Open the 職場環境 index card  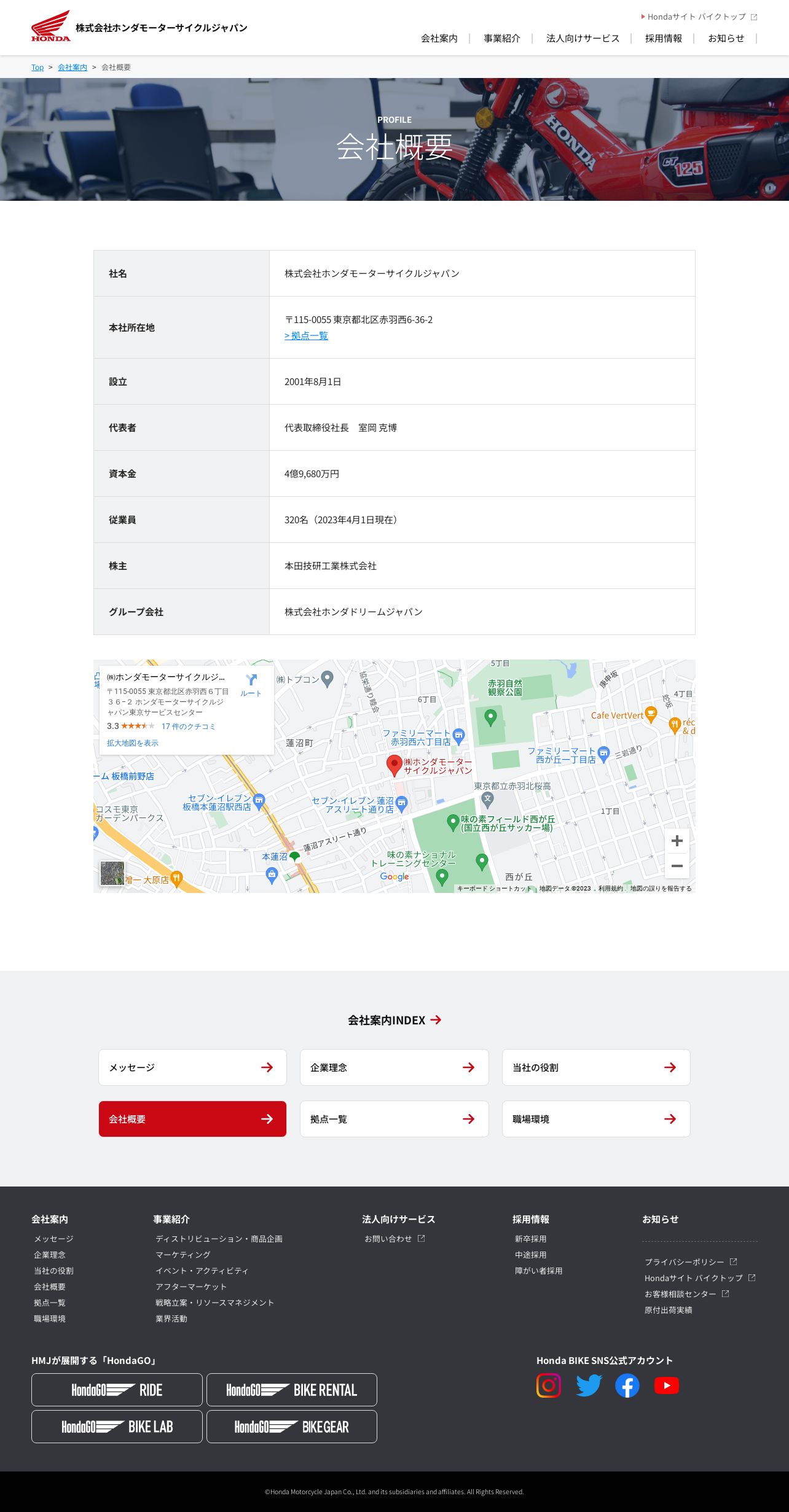(596, 1119)
